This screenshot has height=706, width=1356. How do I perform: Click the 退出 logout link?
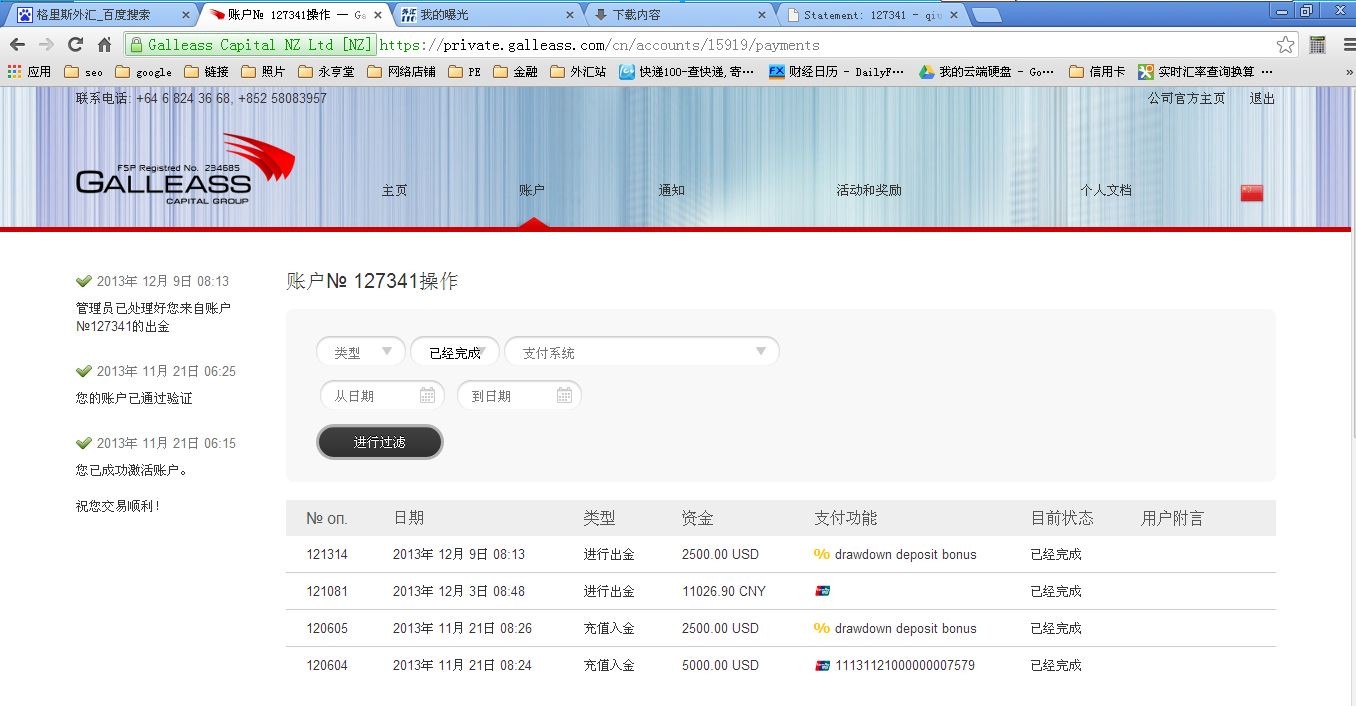(1262, 98)
